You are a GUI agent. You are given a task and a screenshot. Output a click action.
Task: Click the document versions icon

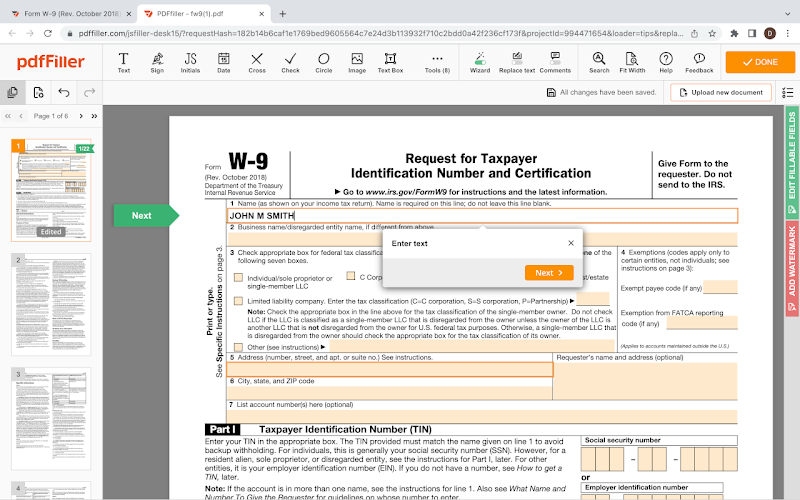[38, 92]
